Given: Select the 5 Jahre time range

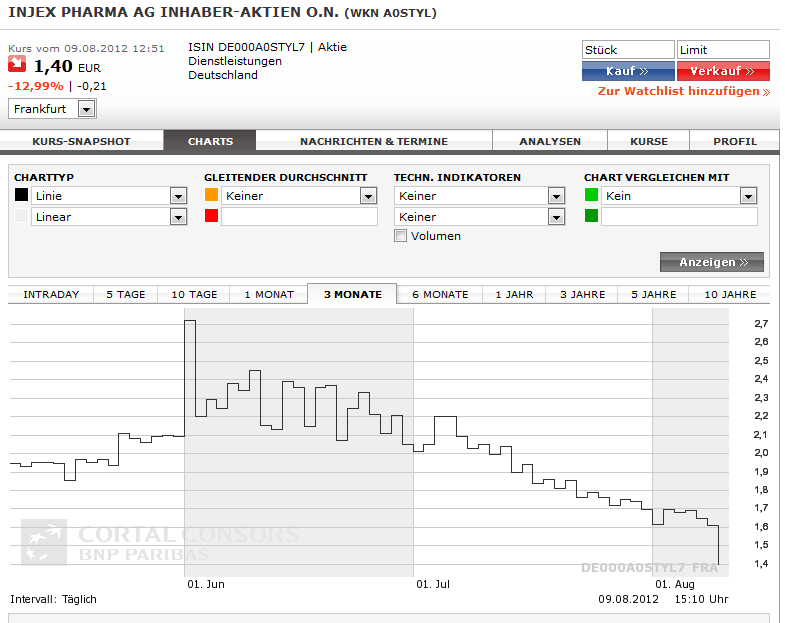Looking at the screenshot, I should tap(653, 294).
